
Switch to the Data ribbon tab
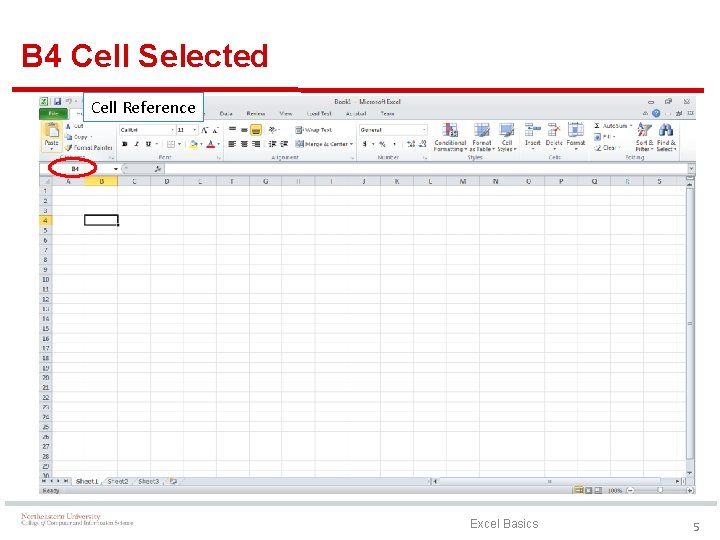[226, 113]
